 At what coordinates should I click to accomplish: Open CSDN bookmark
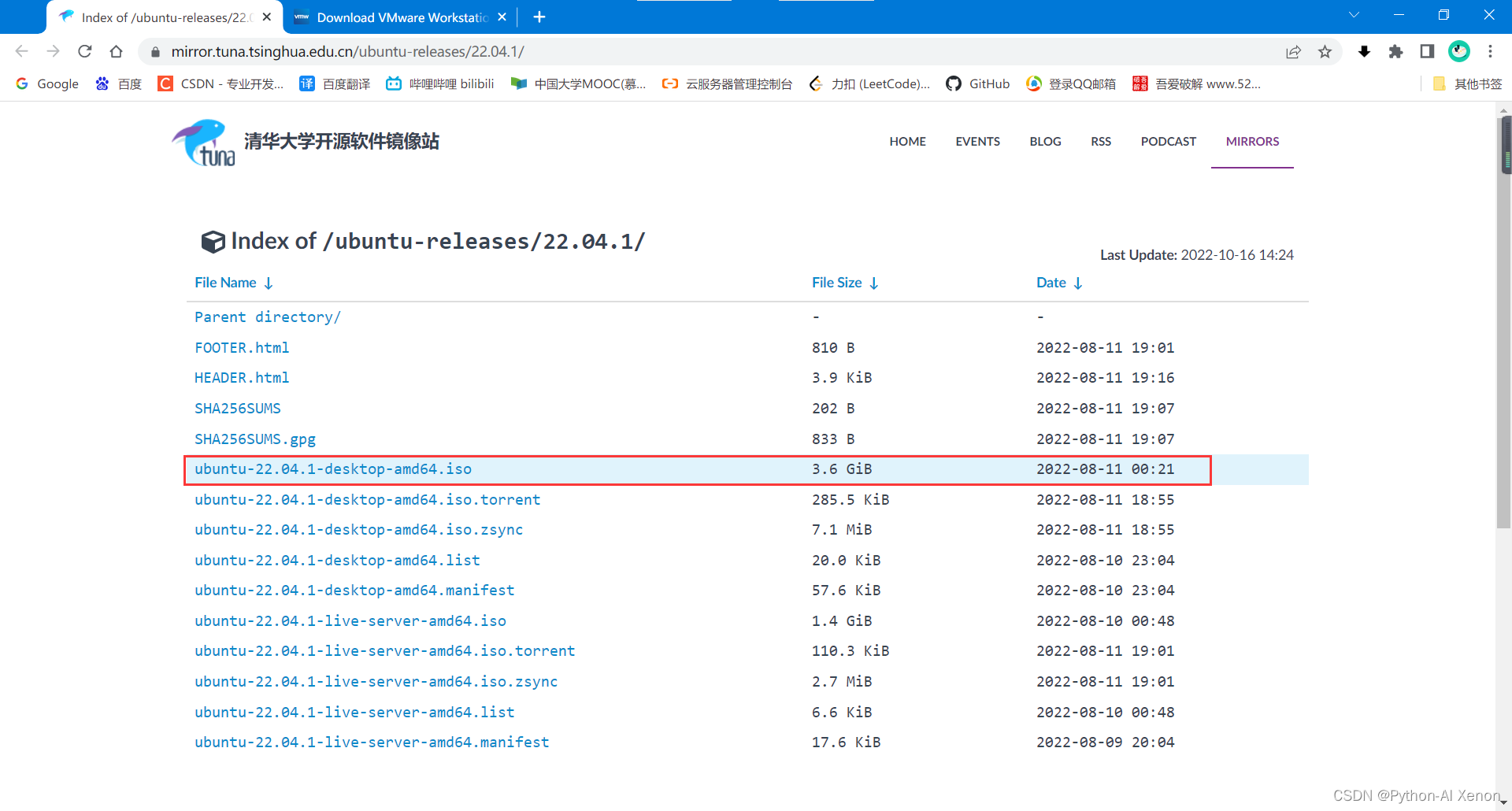point(220,83)
